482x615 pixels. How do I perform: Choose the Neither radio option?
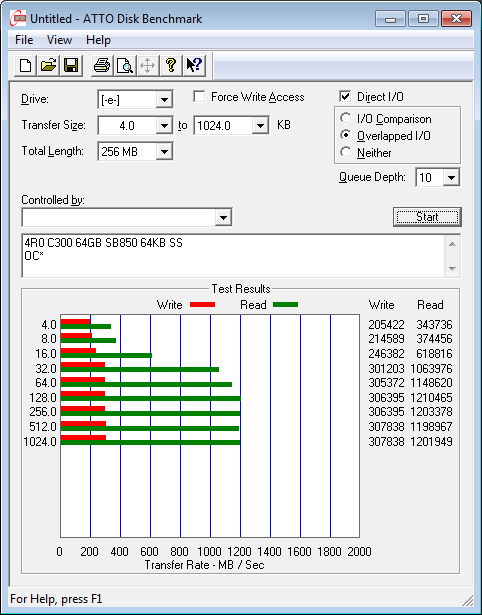pos(346,152)
